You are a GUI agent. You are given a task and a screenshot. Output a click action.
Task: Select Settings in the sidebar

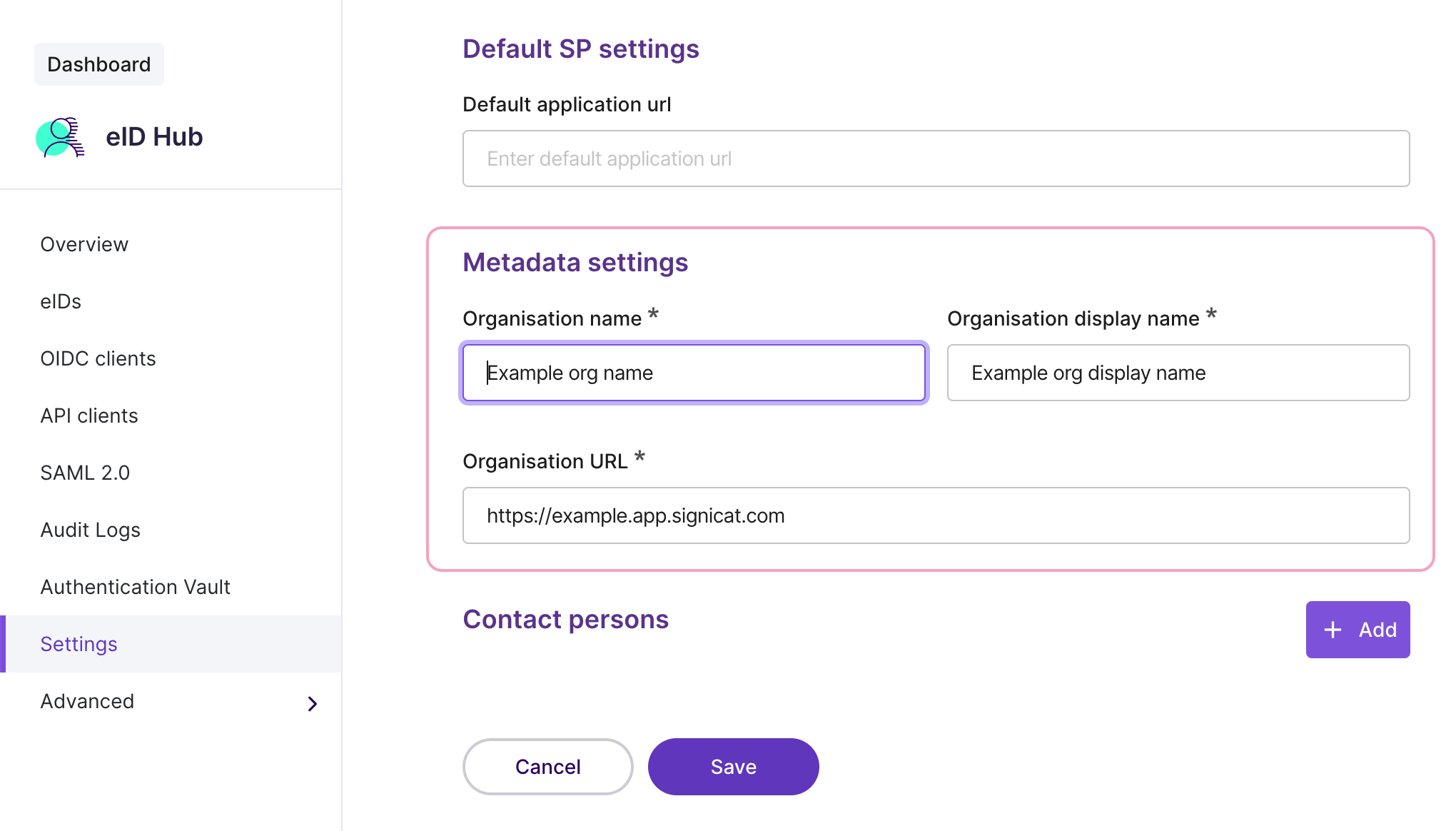coord(79,643)
